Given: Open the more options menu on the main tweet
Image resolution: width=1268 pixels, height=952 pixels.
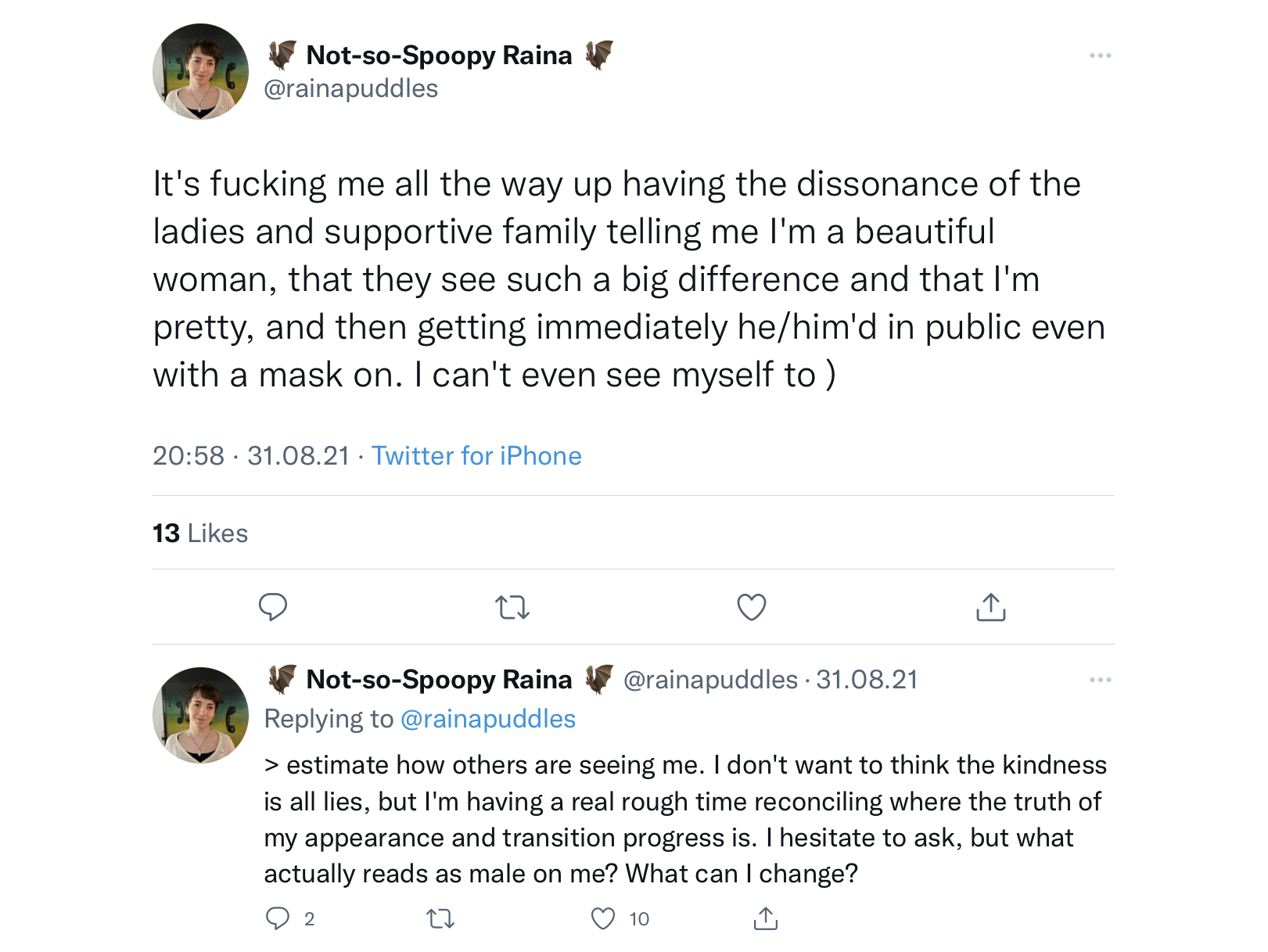Looking at the screenshot, I should 1100,56.
